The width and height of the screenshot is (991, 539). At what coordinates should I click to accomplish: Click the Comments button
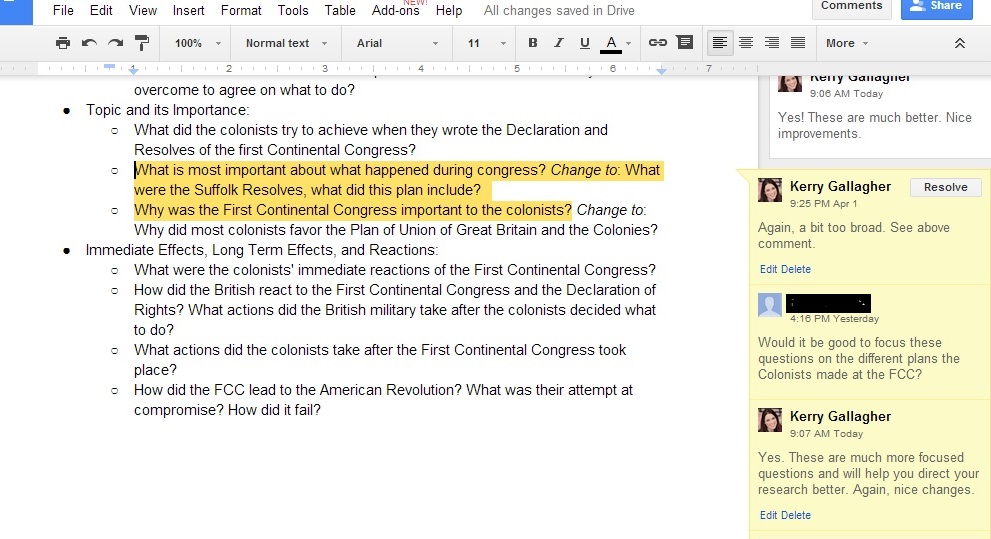click(851, 6)
